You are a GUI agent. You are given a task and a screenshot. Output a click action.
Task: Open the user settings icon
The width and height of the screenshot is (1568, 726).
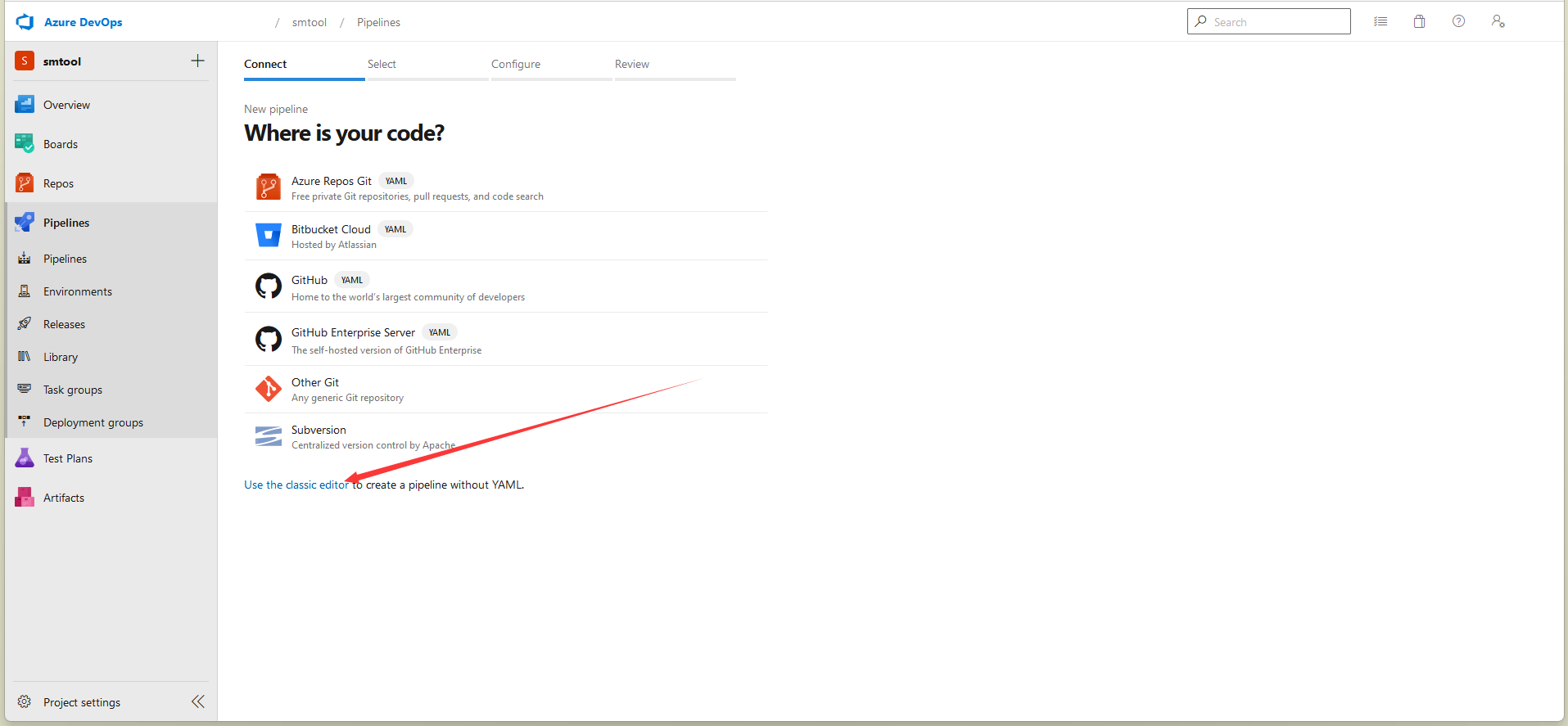[1498, 21]
